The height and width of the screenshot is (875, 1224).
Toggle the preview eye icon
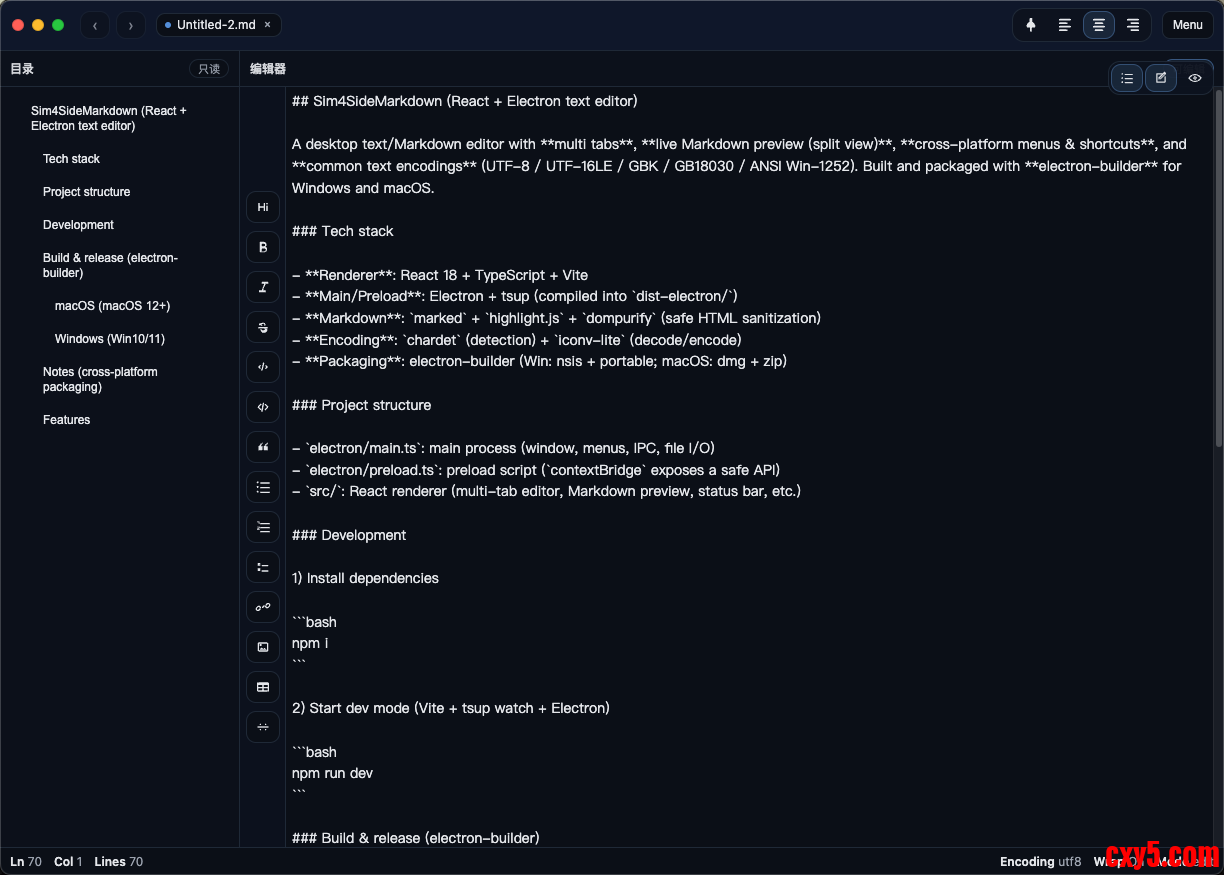[1195, 78]
